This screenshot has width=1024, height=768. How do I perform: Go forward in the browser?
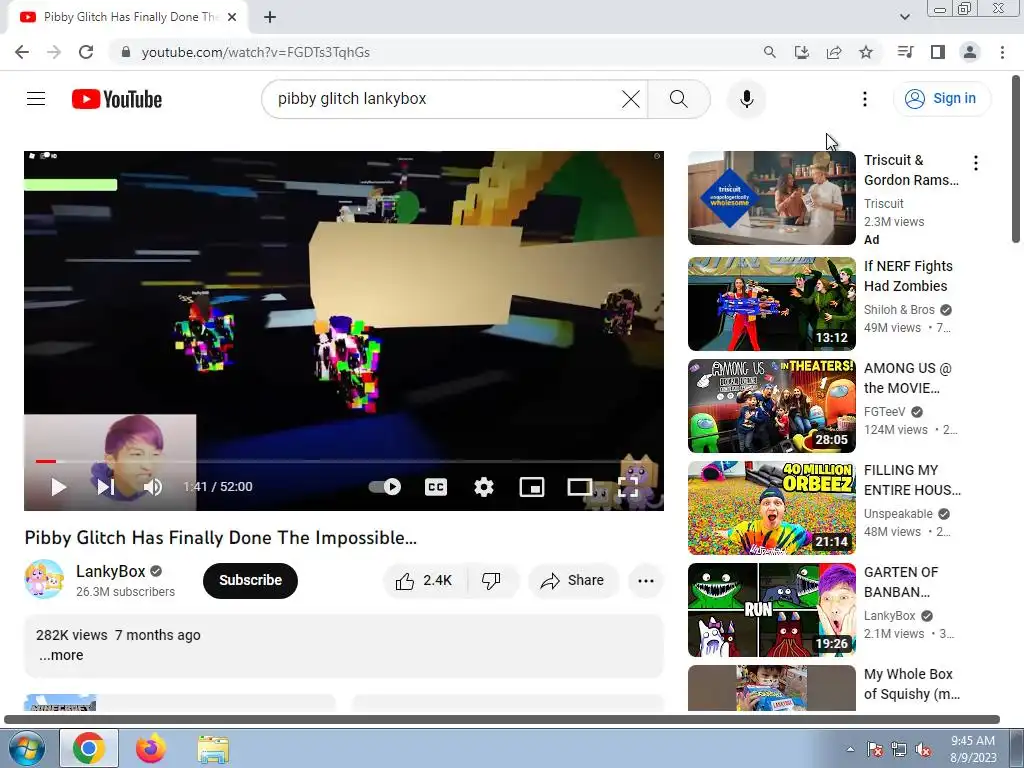click(54, 52)
